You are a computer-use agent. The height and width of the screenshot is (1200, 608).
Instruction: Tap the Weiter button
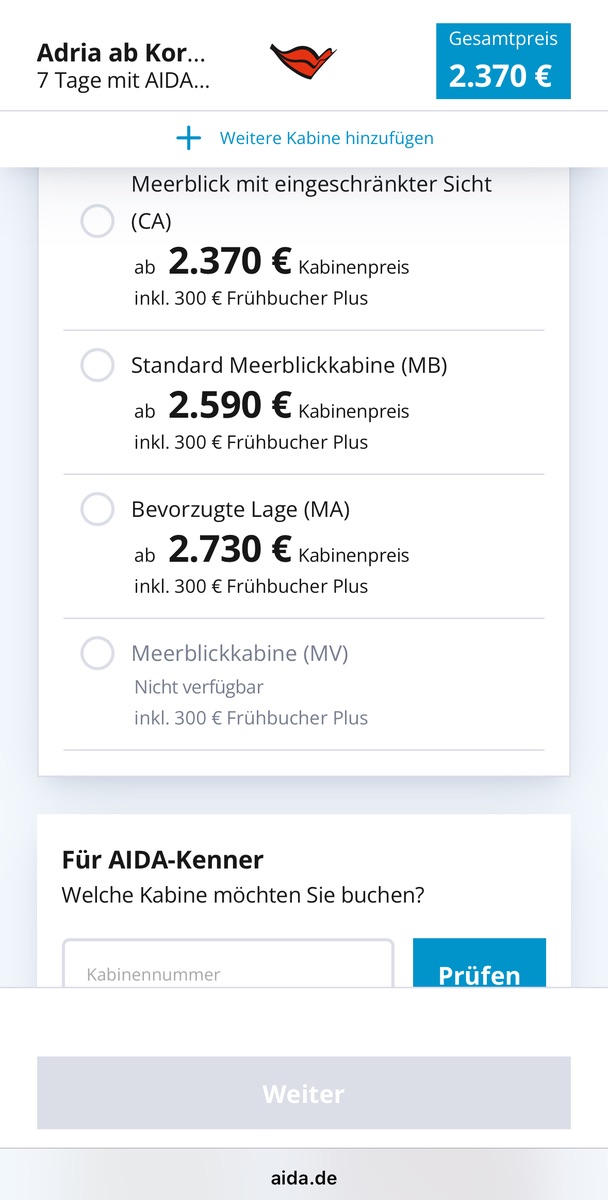click(x=304, y=1093)
